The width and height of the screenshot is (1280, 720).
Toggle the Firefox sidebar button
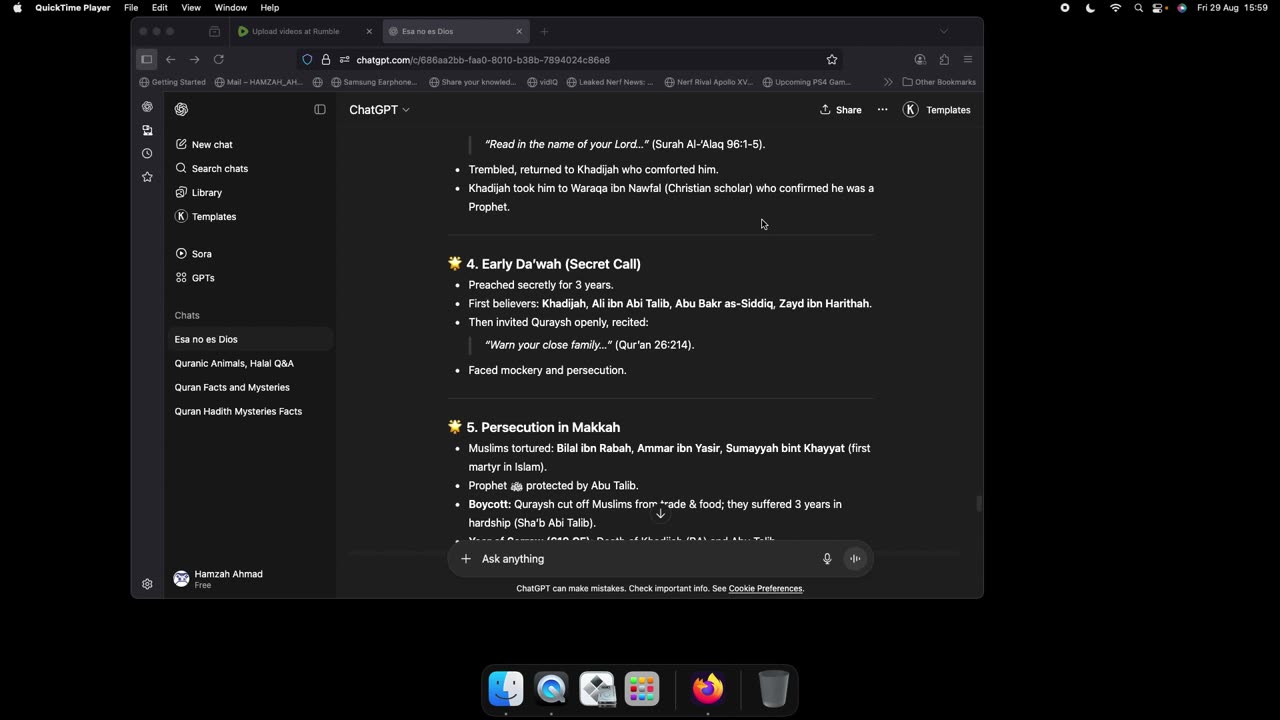[x=146, y=59]
